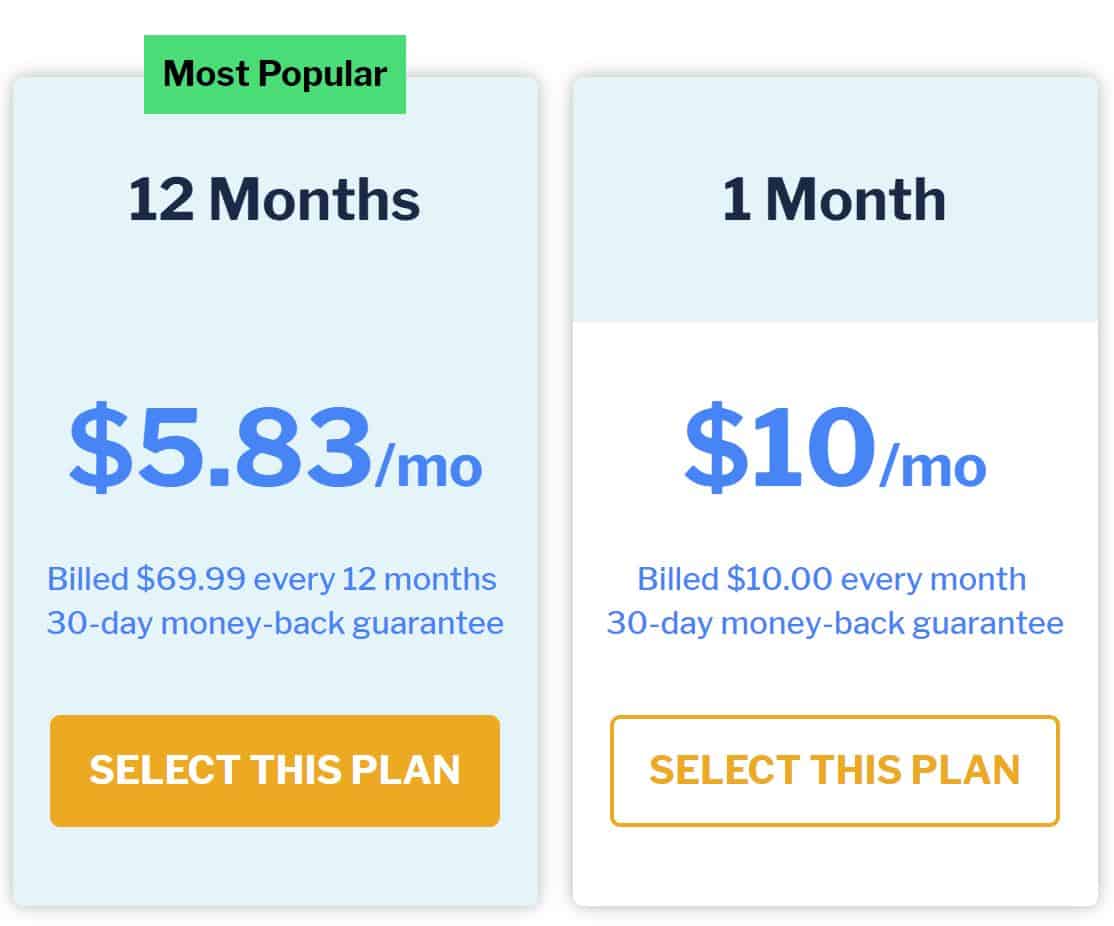Screen dimensions: 1114x926
Task: Click the Billed $69.99 every 12 months text
Action: tap(272, 578)
